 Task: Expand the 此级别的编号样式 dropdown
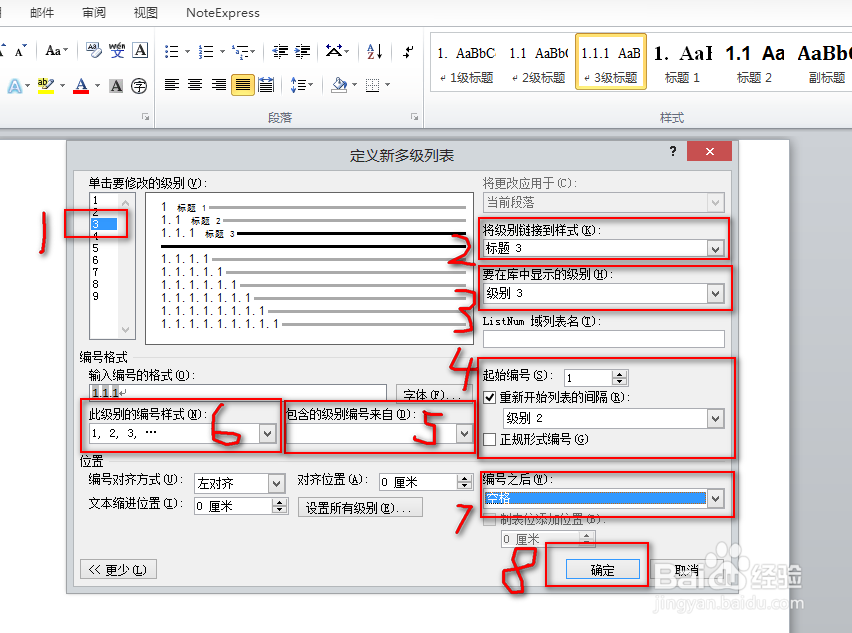point(265,431)
